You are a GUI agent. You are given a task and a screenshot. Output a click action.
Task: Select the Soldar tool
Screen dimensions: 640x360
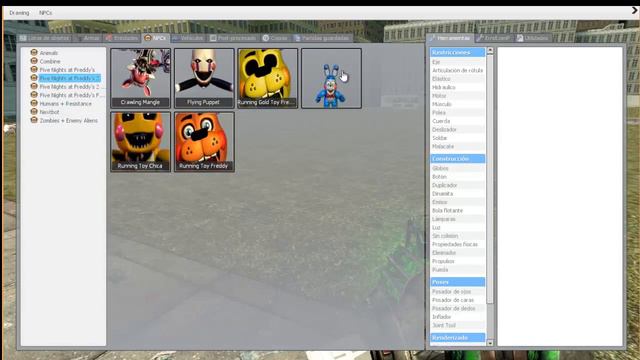point(458,138)
